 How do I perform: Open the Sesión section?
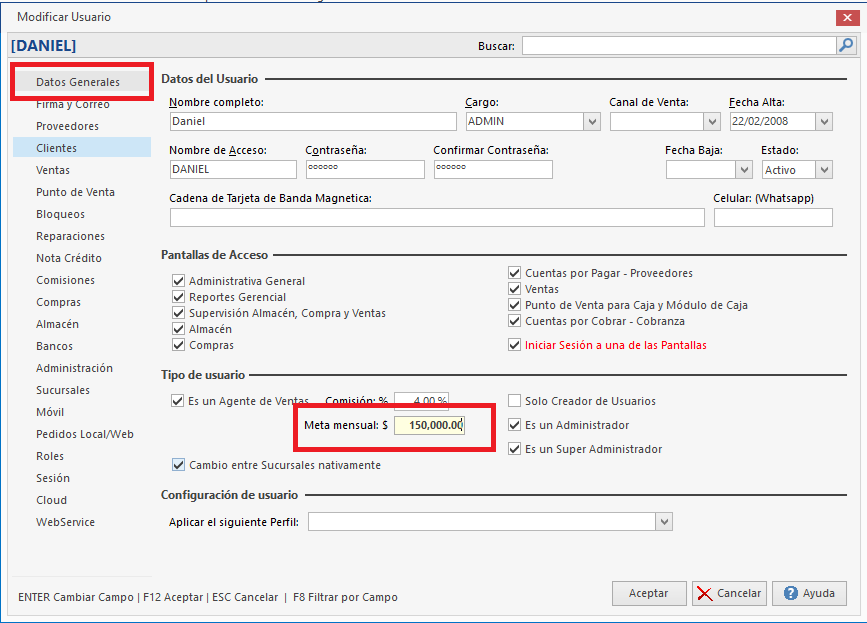(82, 478)
